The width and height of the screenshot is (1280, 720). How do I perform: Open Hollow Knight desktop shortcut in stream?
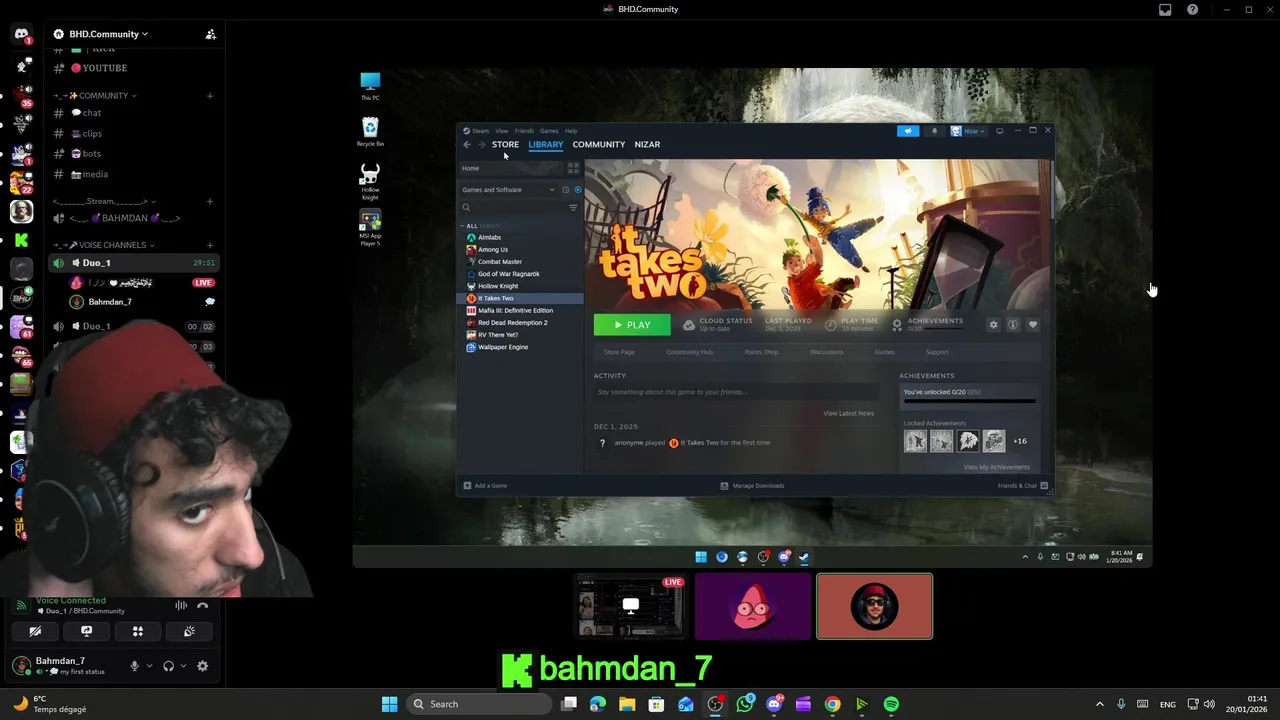[370, 181]
